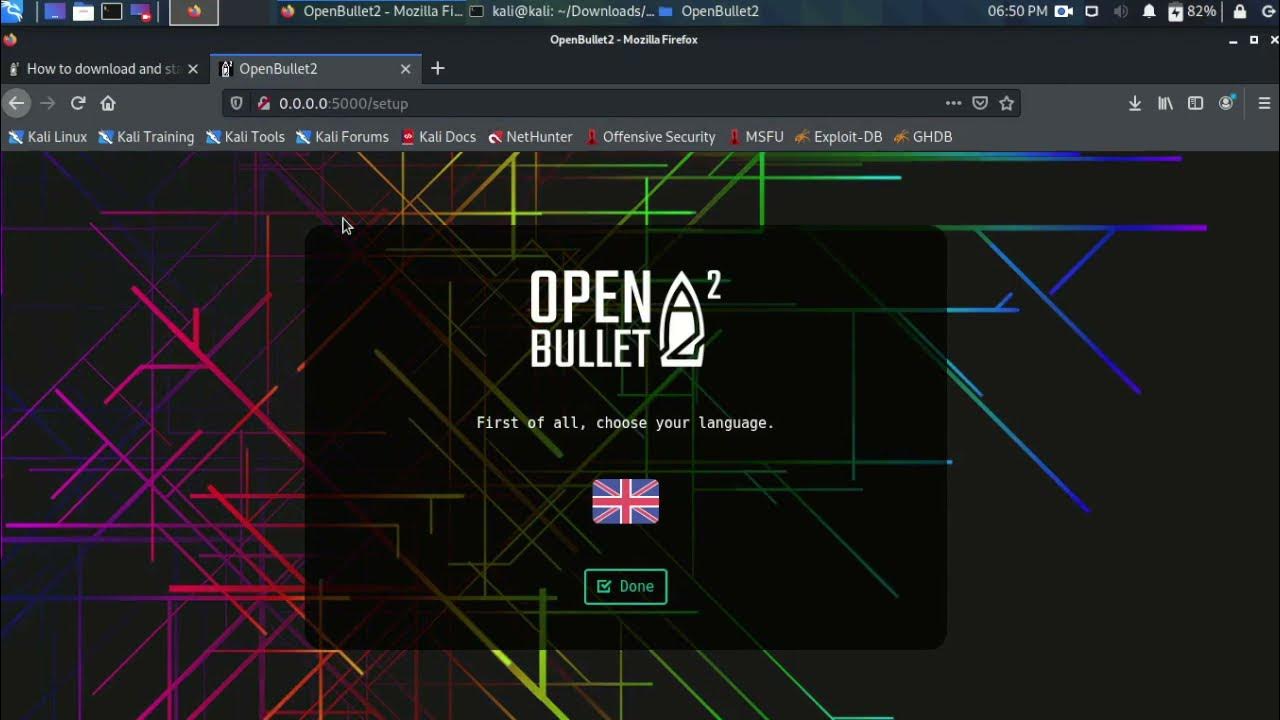Open the Kali Training bookmark
Viewport: 1280px width, 720px height.
146,137
